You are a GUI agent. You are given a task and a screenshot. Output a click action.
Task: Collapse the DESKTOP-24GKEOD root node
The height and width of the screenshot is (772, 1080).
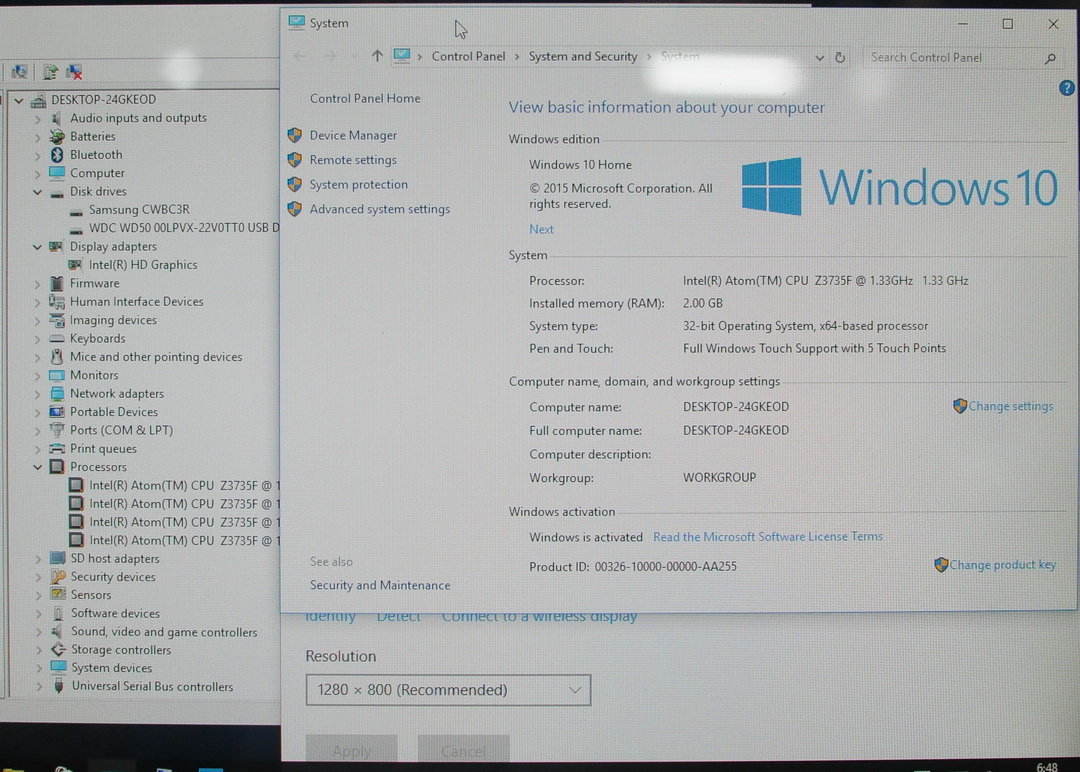click(19, 100)
